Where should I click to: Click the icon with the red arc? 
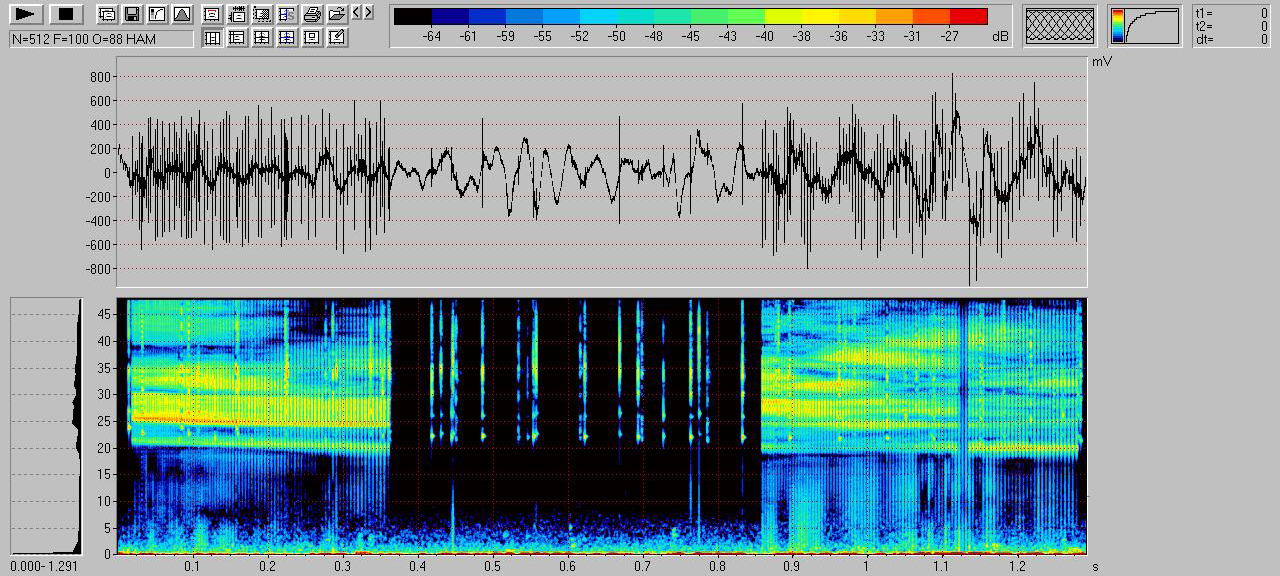point(212,14)
